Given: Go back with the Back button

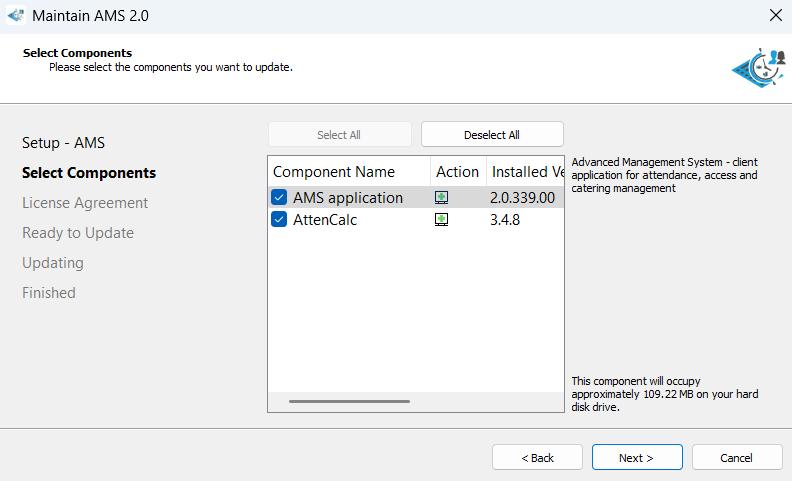Looking at the screenshot, I should coord(537,458).
